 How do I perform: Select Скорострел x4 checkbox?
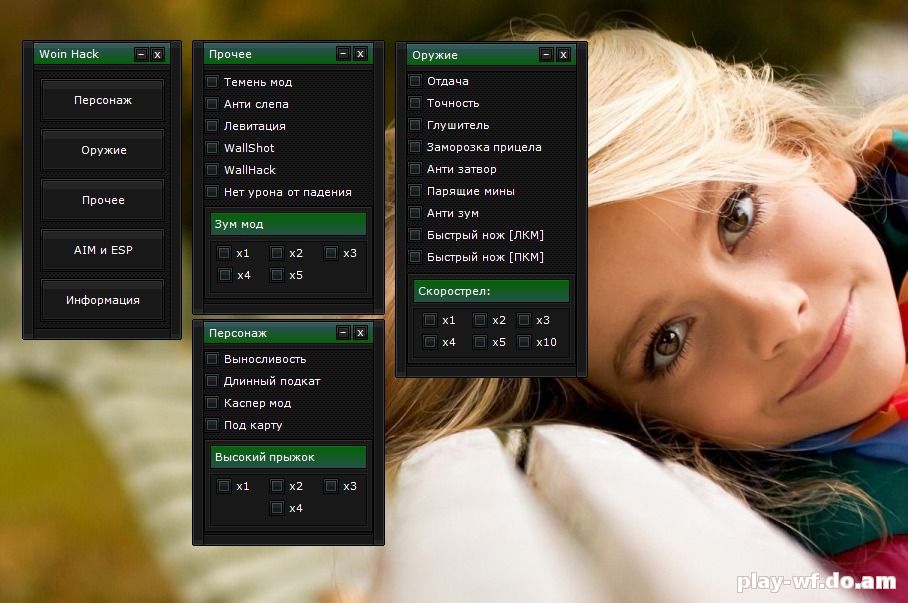(430, 342)
